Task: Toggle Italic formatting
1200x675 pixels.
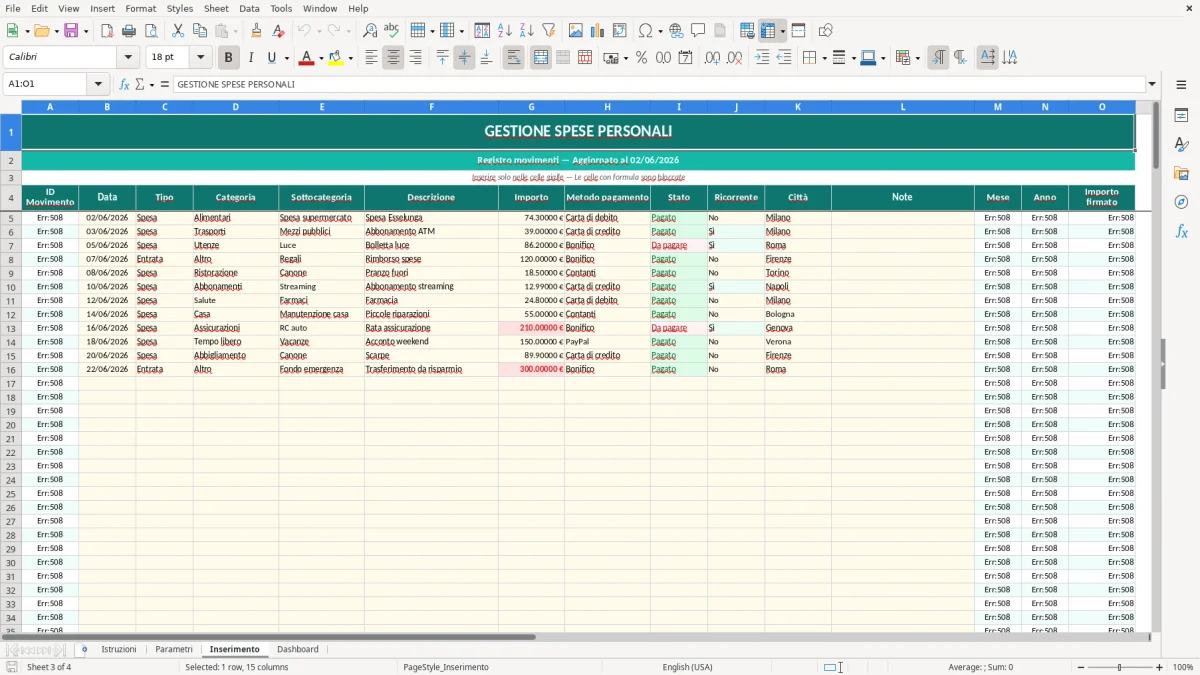Action: pos(250,58)
